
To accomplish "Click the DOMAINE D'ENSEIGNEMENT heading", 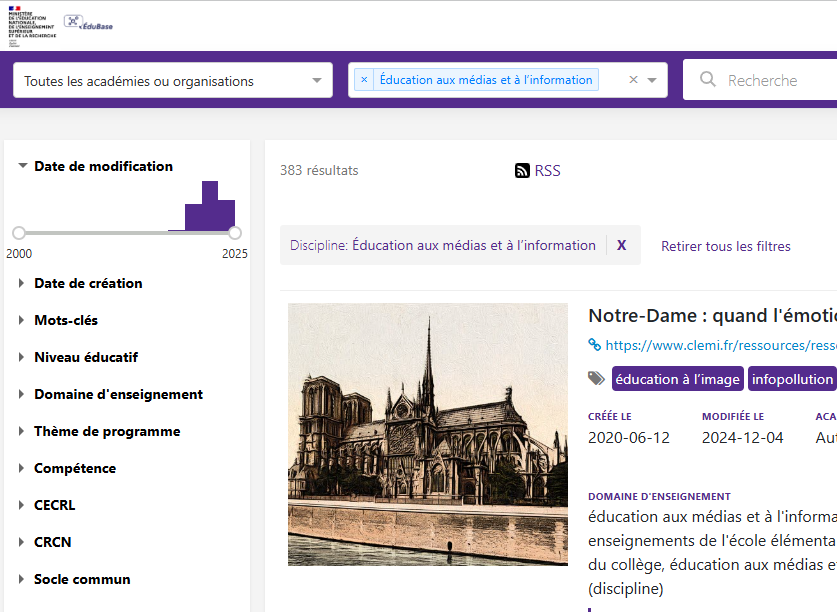I will point(659,496).
